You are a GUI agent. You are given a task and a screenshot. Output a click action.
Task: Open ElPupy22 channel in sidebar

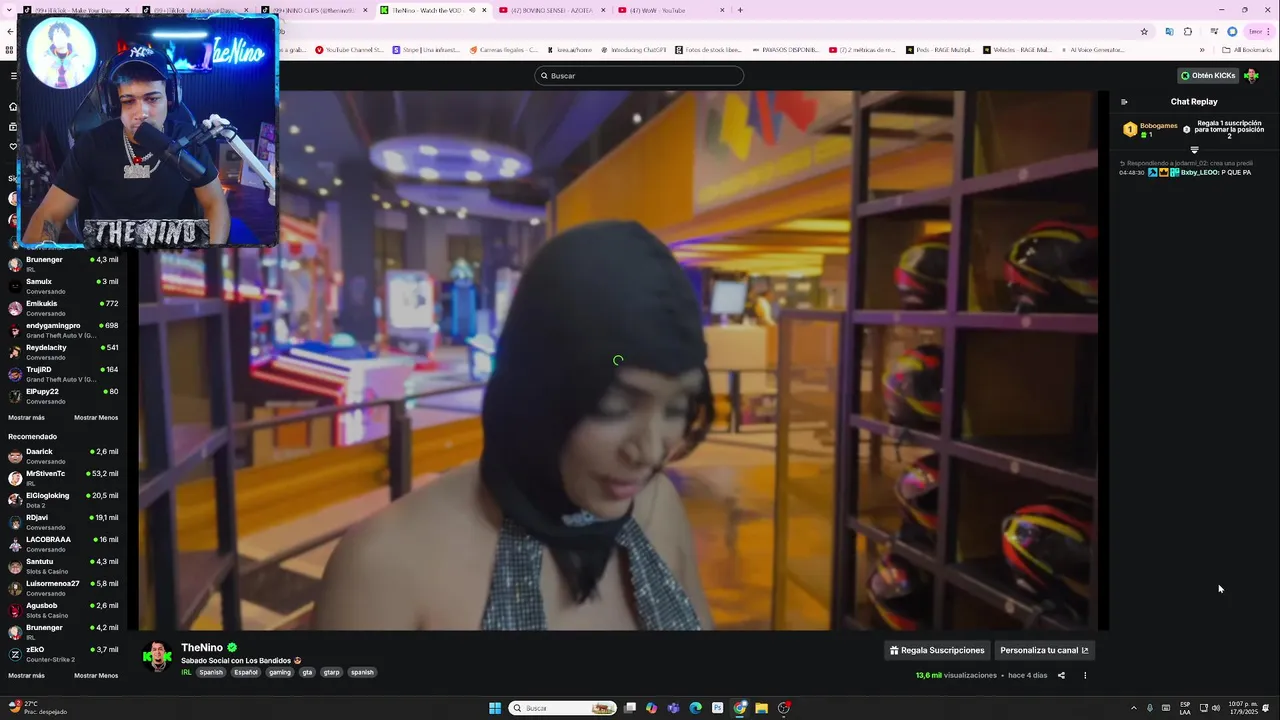[64, 396]
